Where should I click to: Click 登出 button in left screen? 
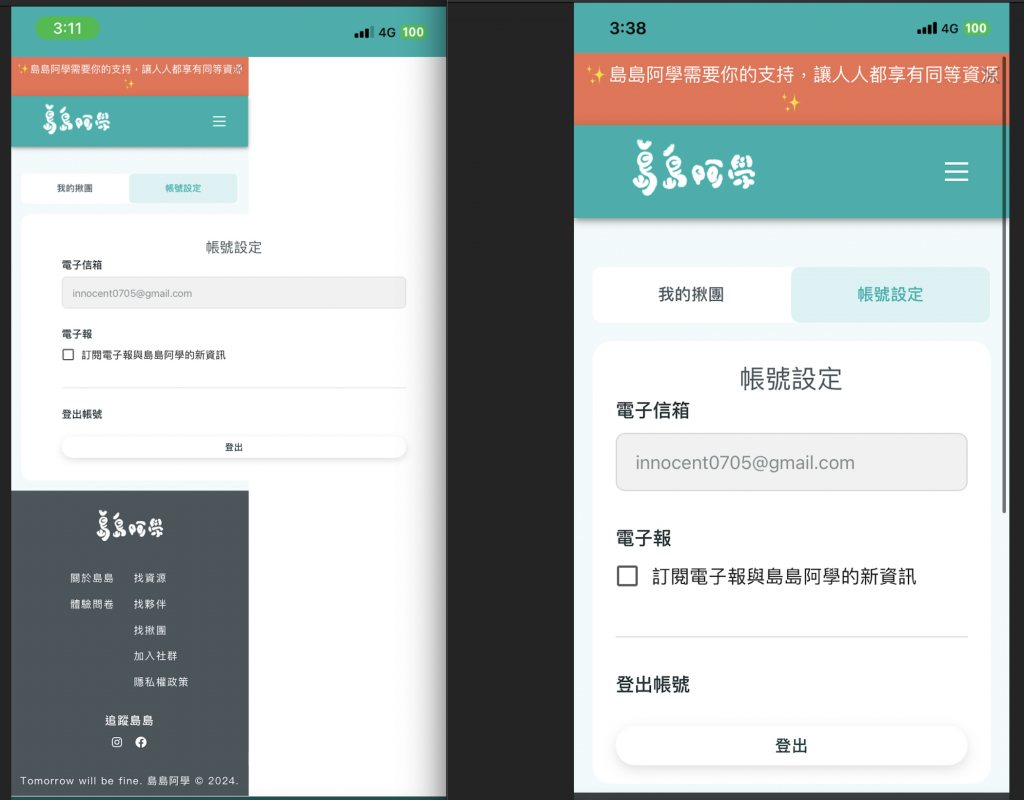tap(234, 447)
